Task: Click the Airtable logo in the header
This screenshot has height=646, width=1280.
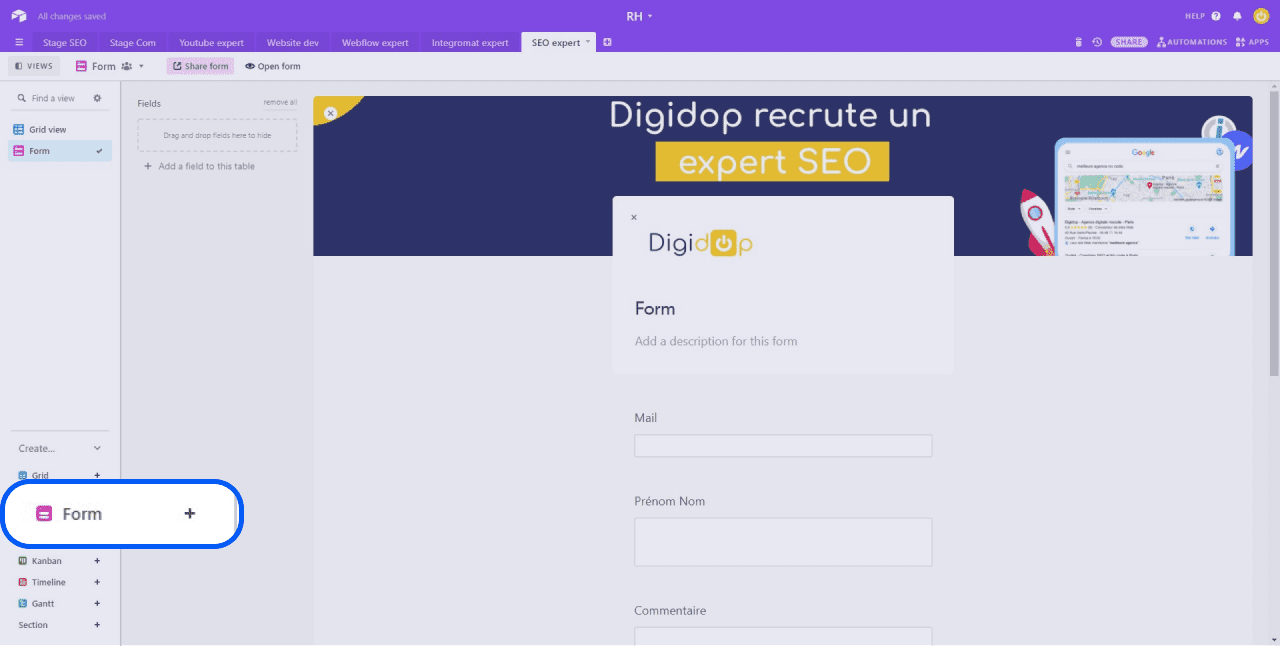Action: click(x=18, y=16)
